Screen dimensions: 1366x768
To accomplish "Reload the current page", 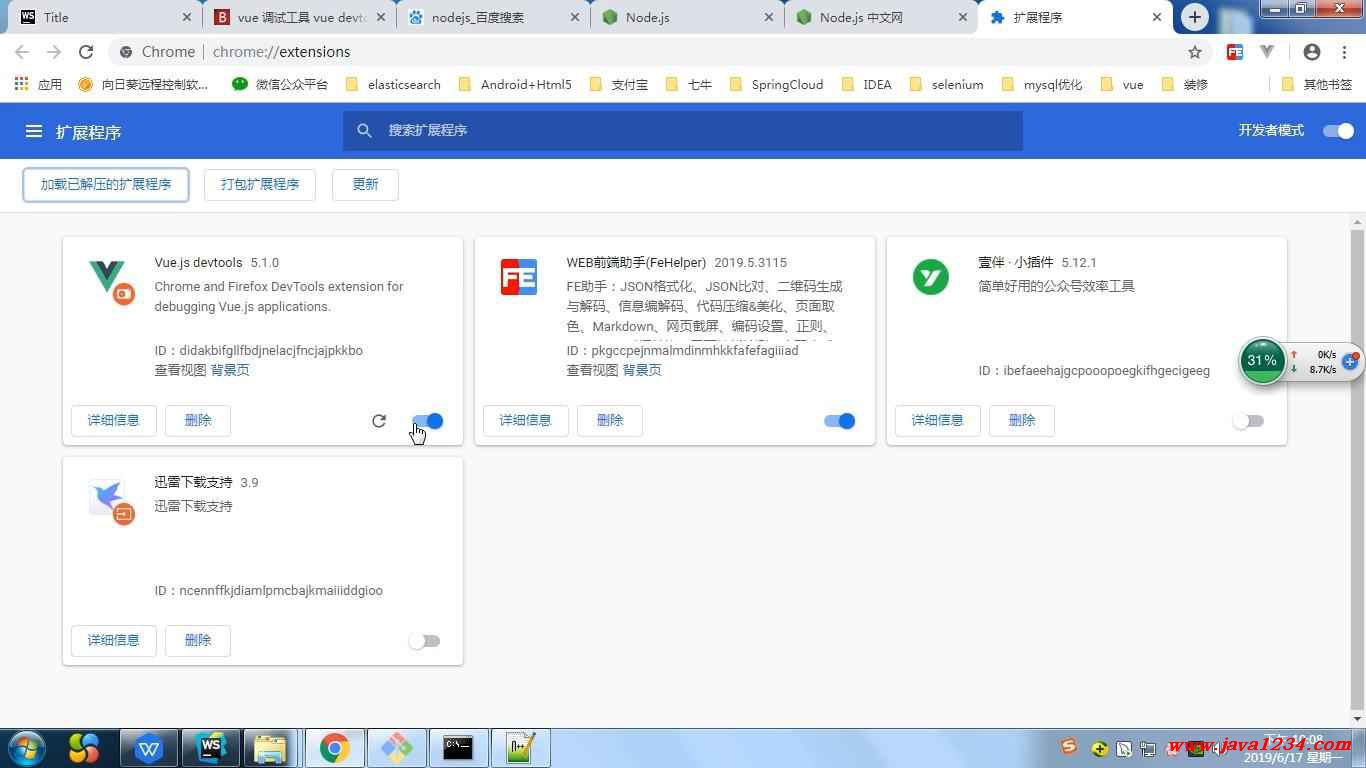I will tap(86, 52).
